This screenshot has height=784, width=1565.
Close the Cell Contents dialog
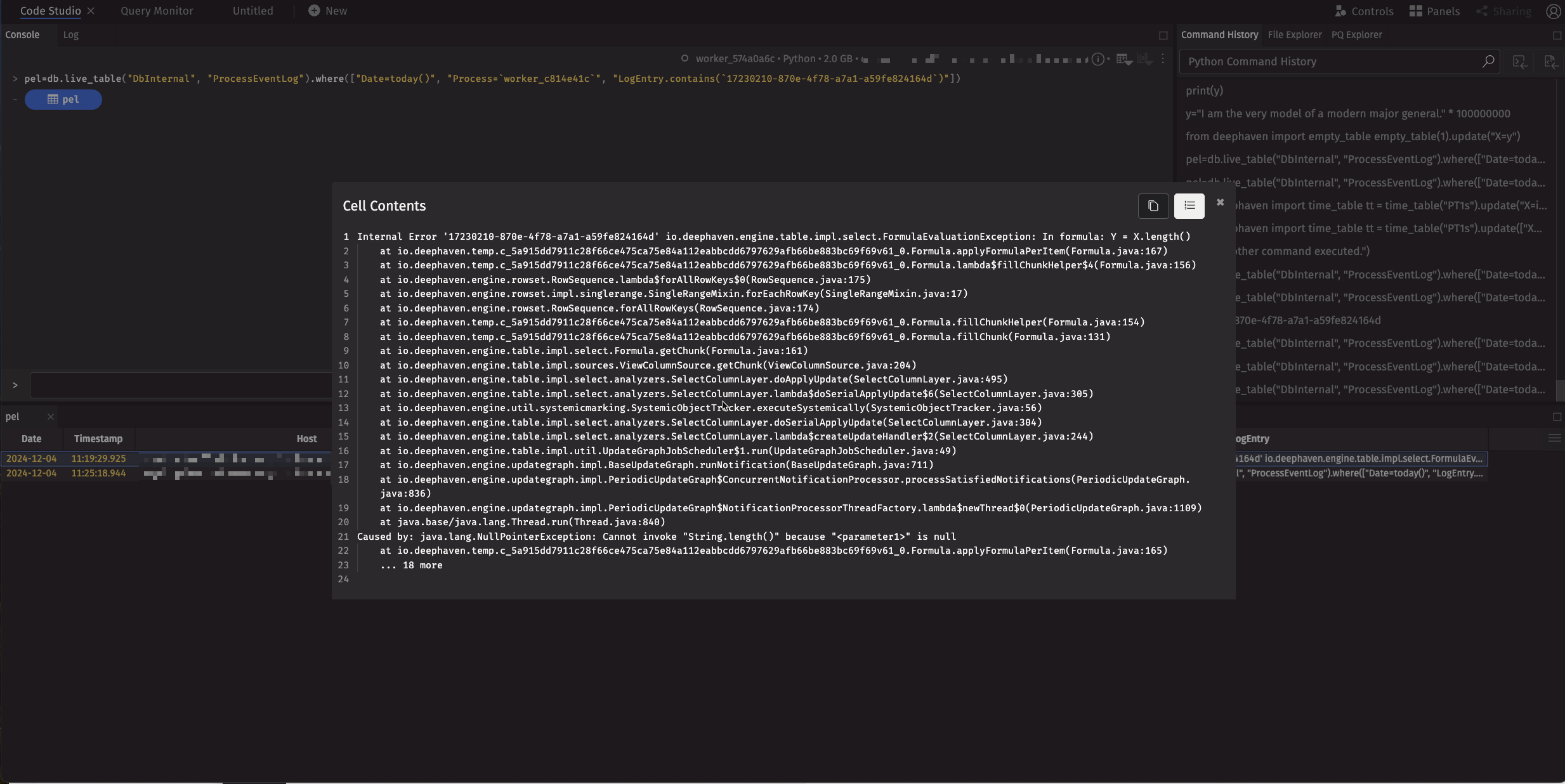coord(1220,202)
